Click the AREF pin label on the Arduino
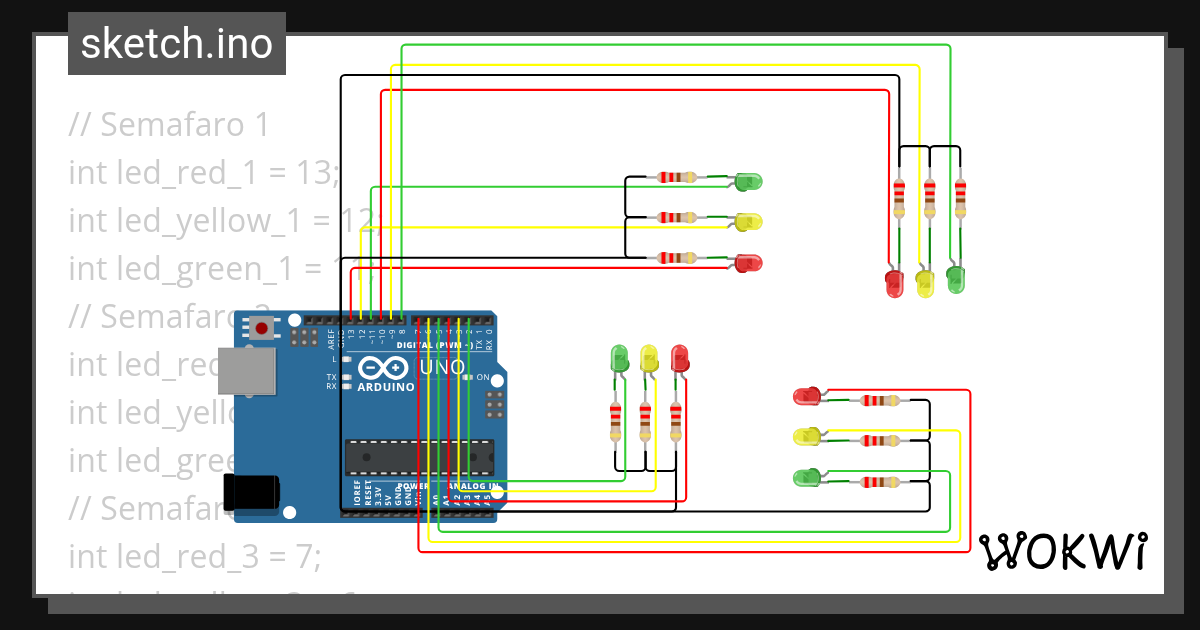 click(x=333, y=338)
